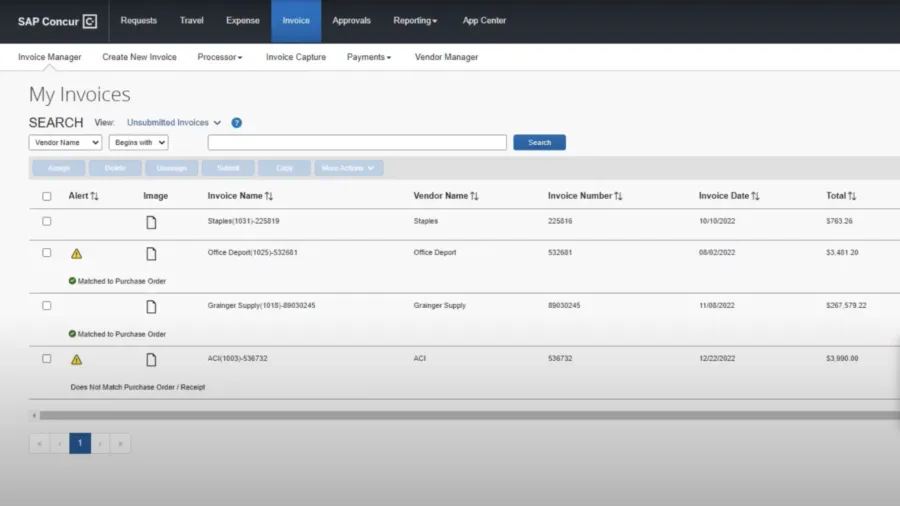Click green check beside Office Depot's Matched to Purchase Order
Viewport: 900px width, 506px height.
(x=72, y=281)
